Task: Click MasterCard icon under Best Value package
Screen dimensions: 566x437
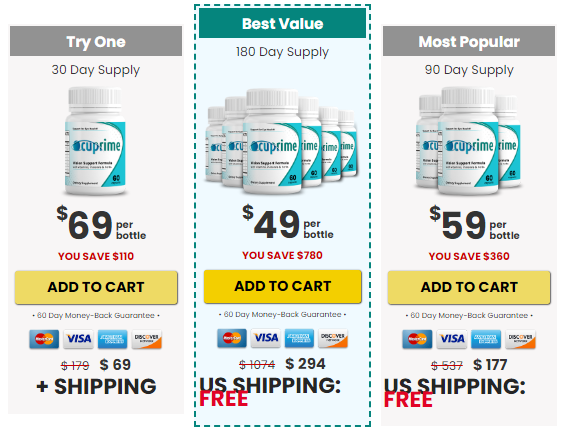Action: point(232,338)
